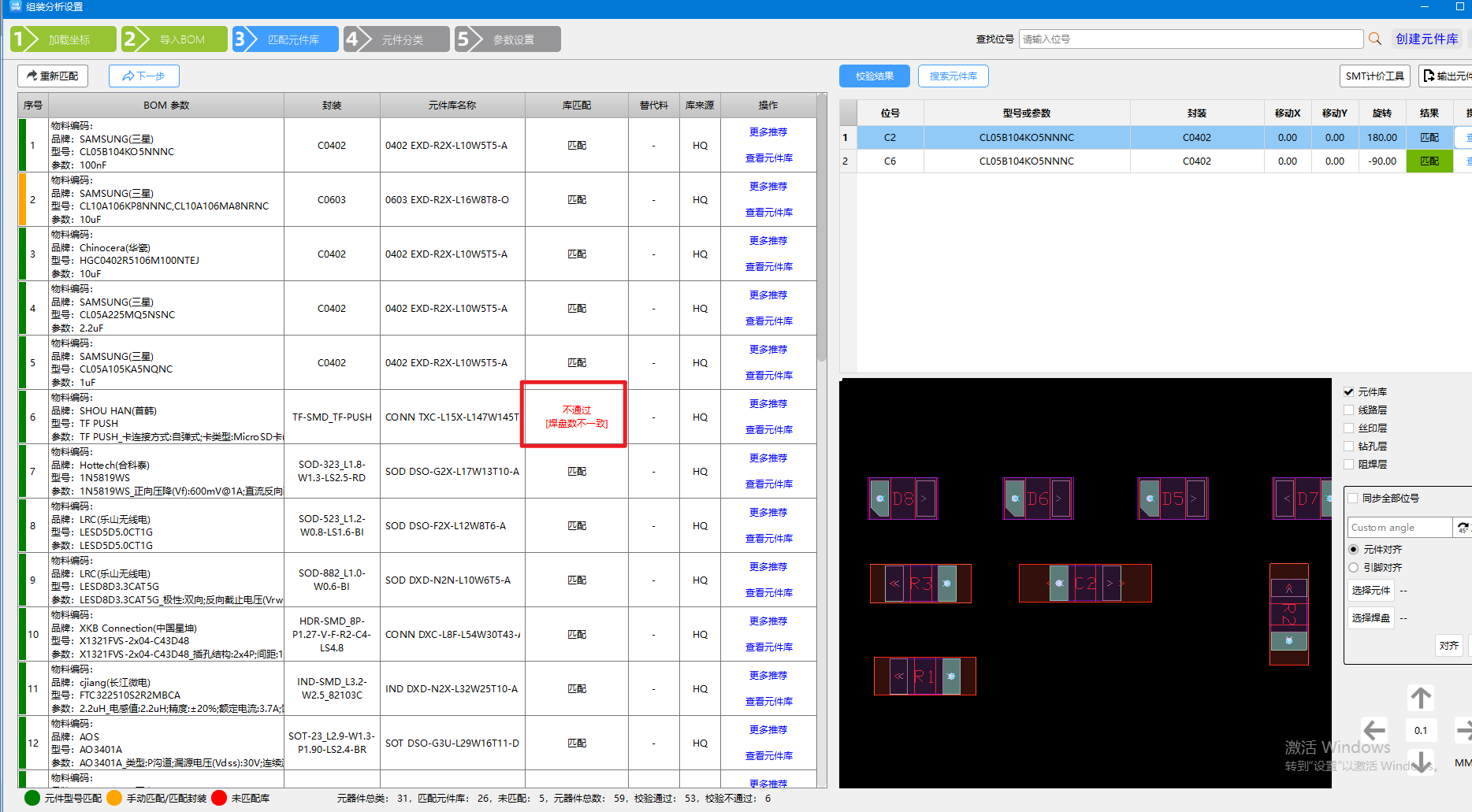Tick the 同步全部位号 checkbox
Image resolution: width=1472 pixels, height=812 pixels.
coord(1353,499)
